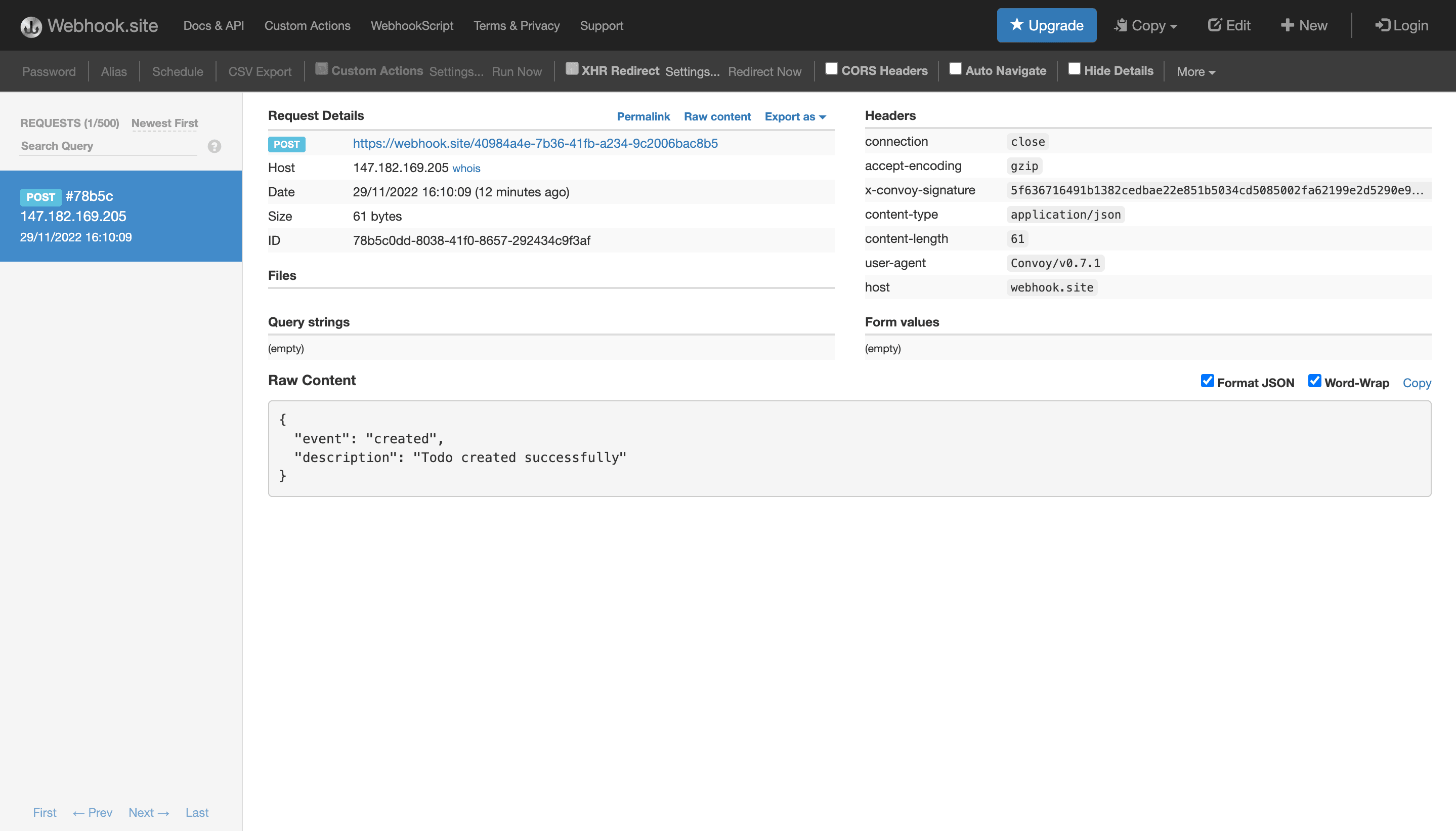This screenshot has height=831, width=1456.
Task: Uncheck Format JSON
Action: click(1208, 381)
